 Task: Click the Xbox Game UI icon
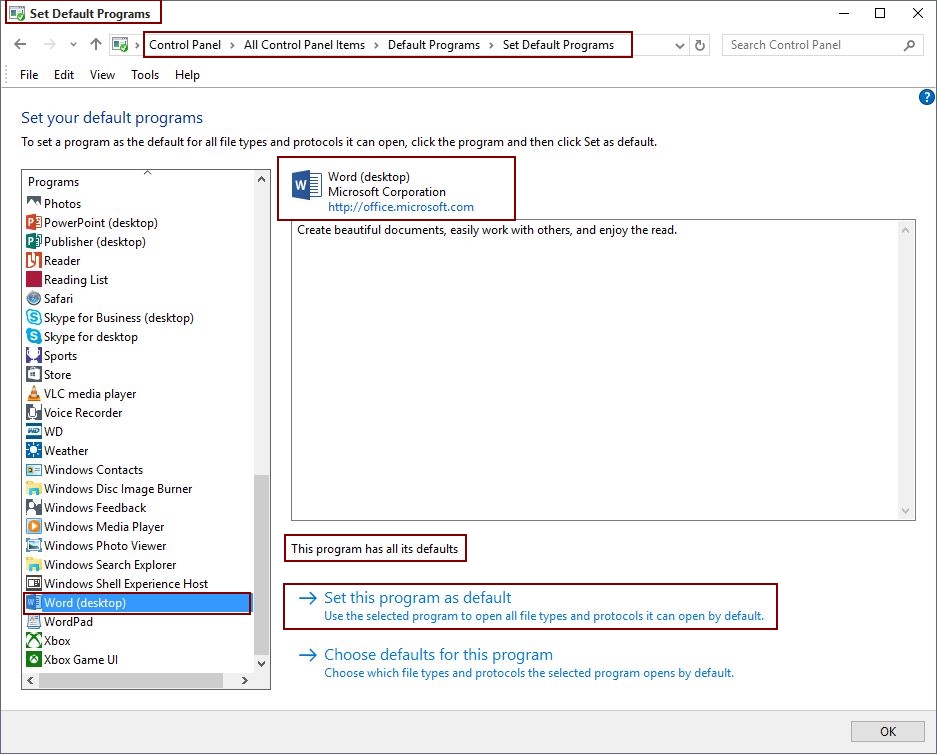pos(34,660)
